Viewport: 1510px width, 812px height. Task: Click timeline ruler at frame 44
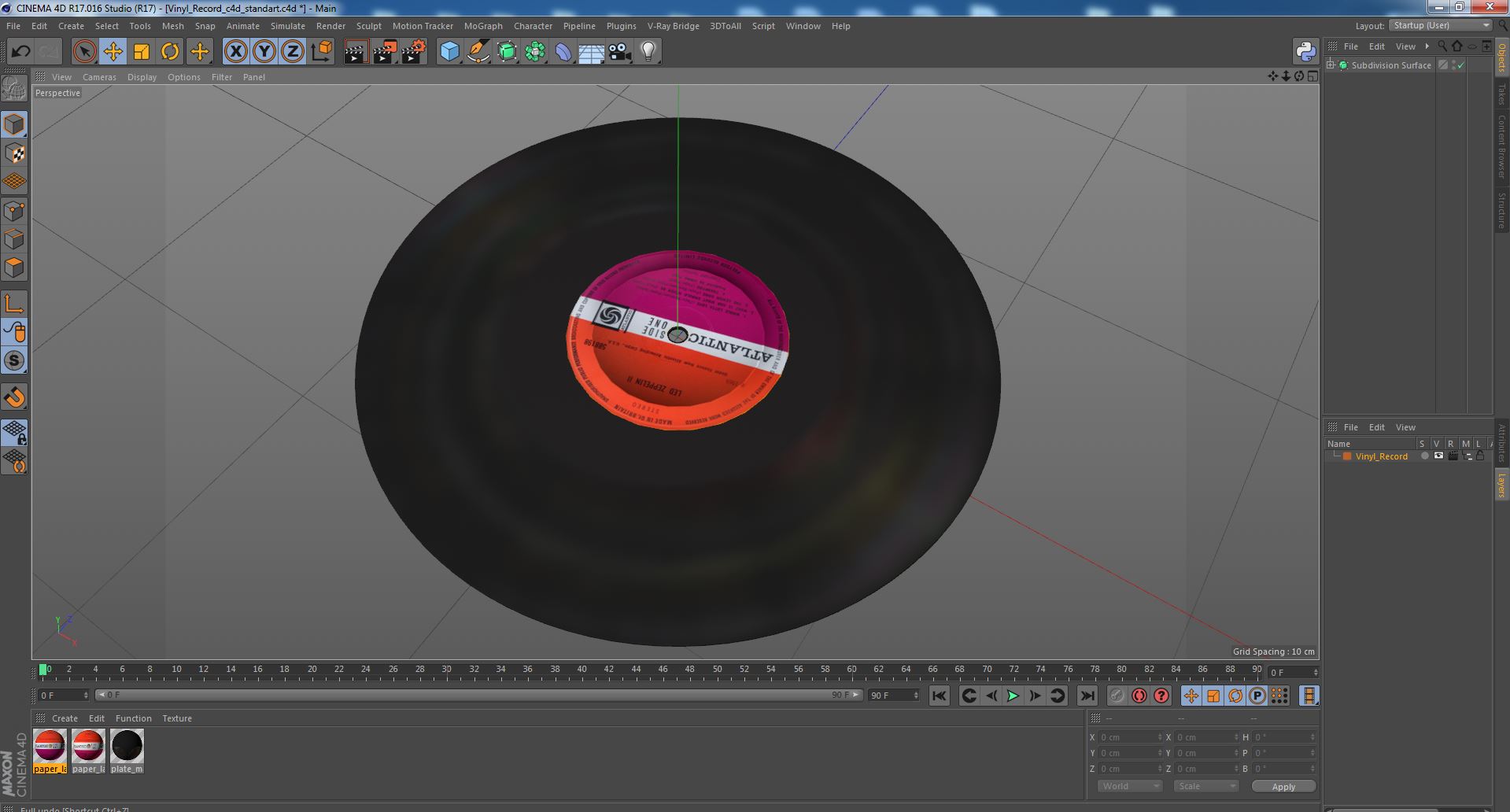pyautogui.click(x=636, y=670)
